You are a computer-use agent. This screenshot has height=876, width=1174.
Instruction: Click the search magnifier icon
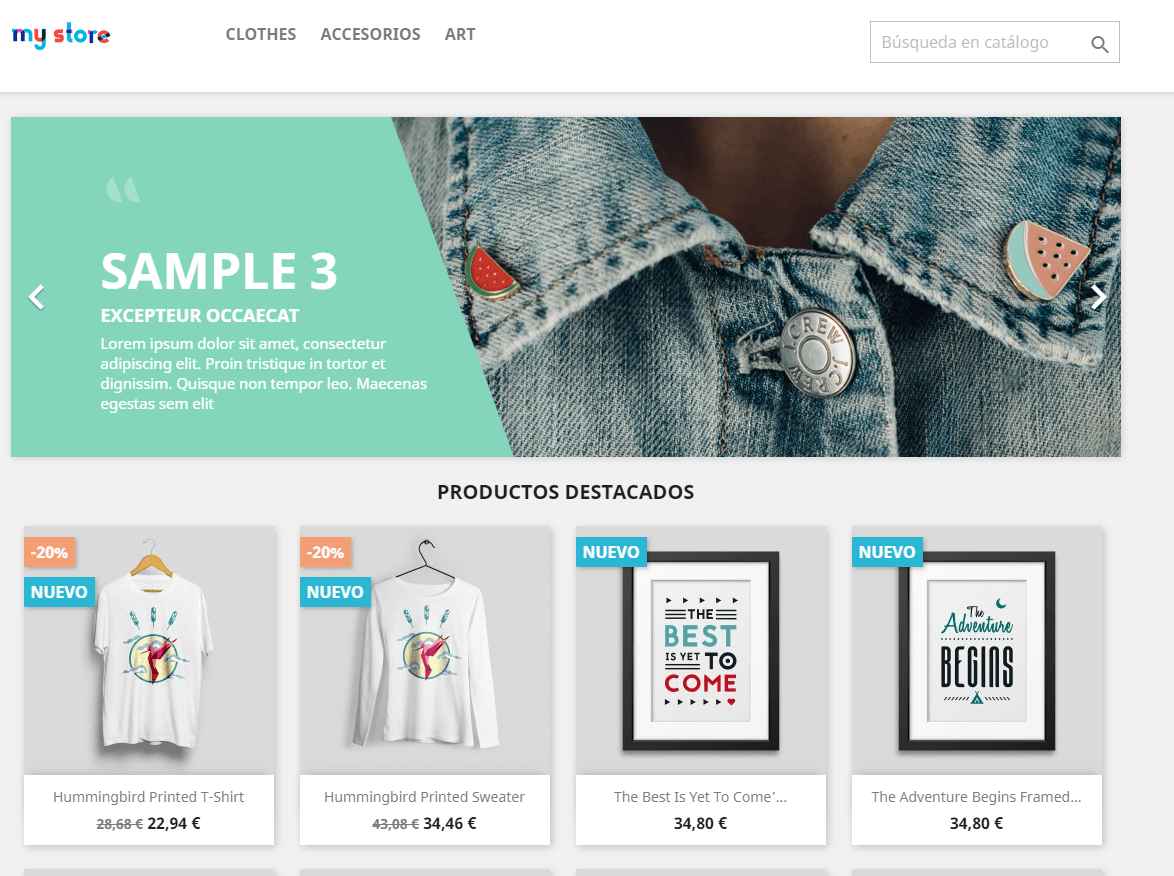(x=1099, y=44)
